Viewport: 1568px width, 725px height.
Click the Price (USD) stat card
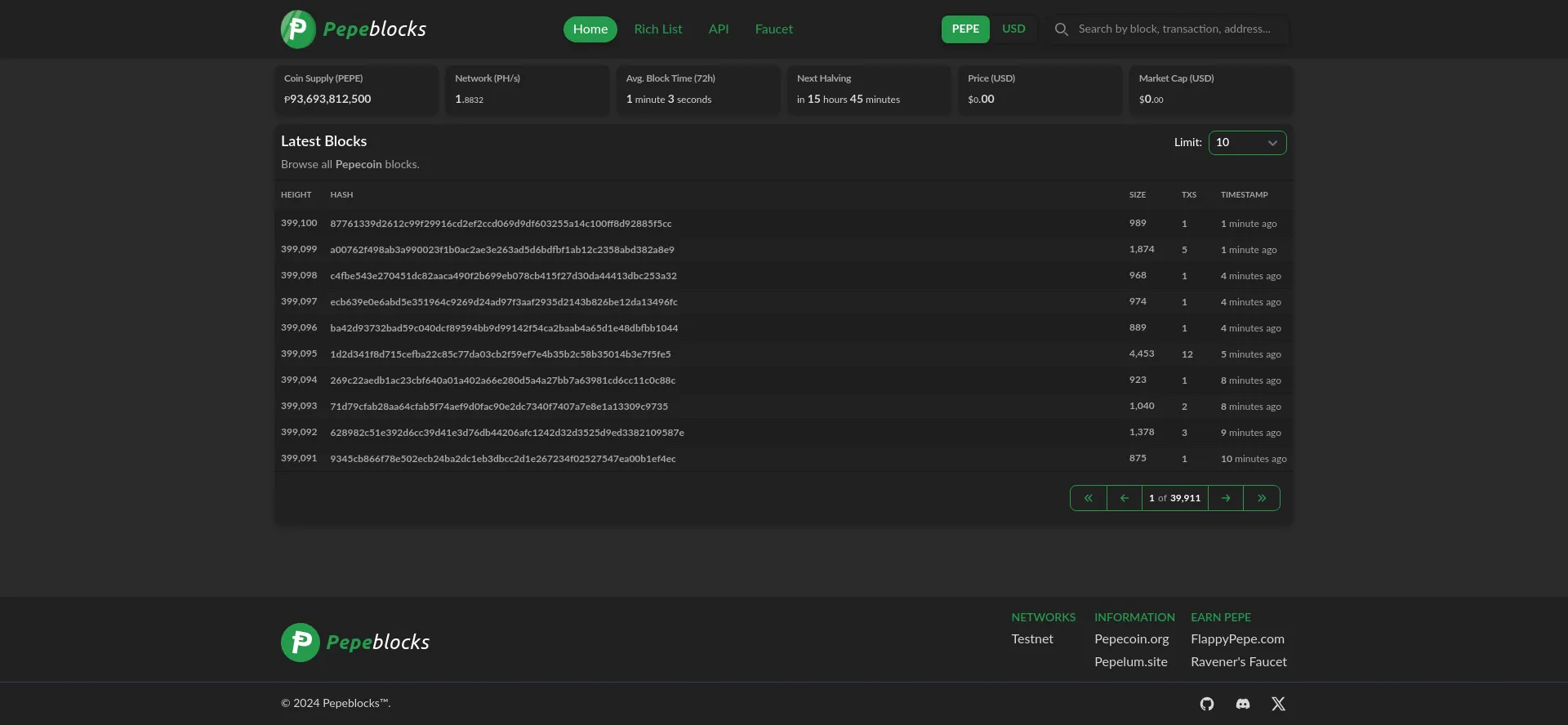(x=1040, y=90)
